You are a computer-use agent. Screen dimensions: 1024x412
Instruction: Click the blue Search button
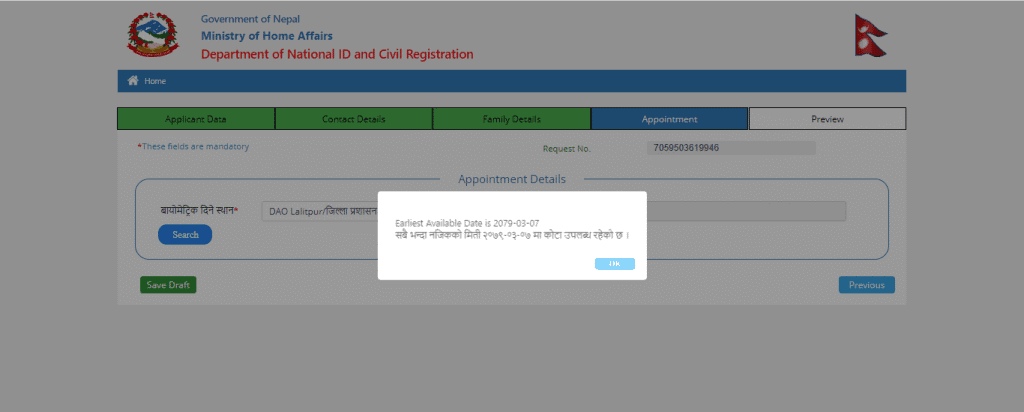(x=185, y=234)
